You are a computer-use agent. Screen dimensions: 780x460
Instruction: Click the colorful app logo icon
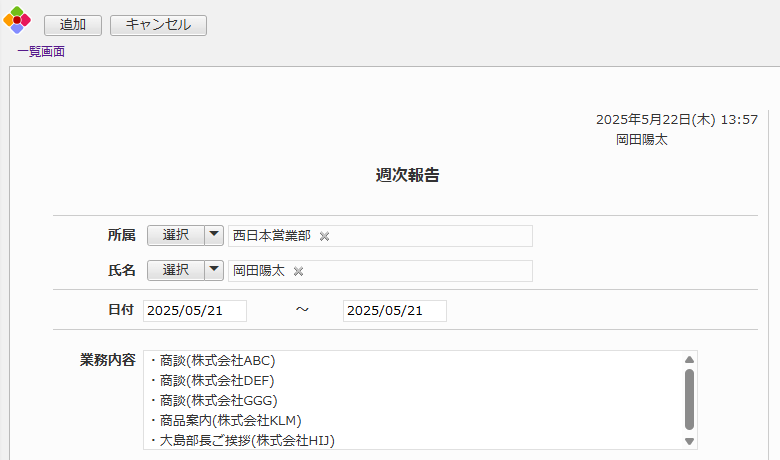pos(16,21)
